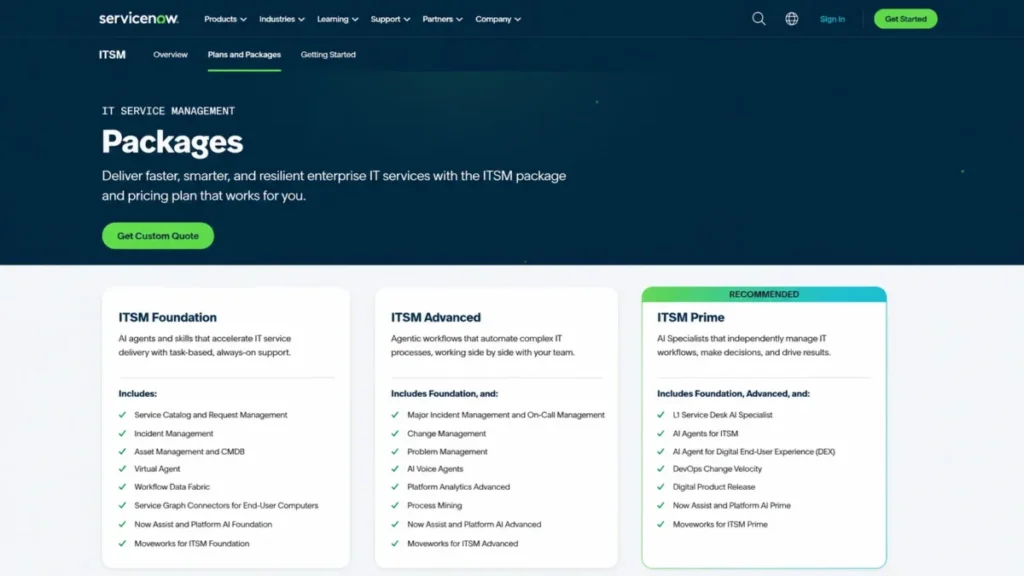Select the ITSM Advanced card title
Viewport: 1024px width, 576px height.
coord(436,317)
